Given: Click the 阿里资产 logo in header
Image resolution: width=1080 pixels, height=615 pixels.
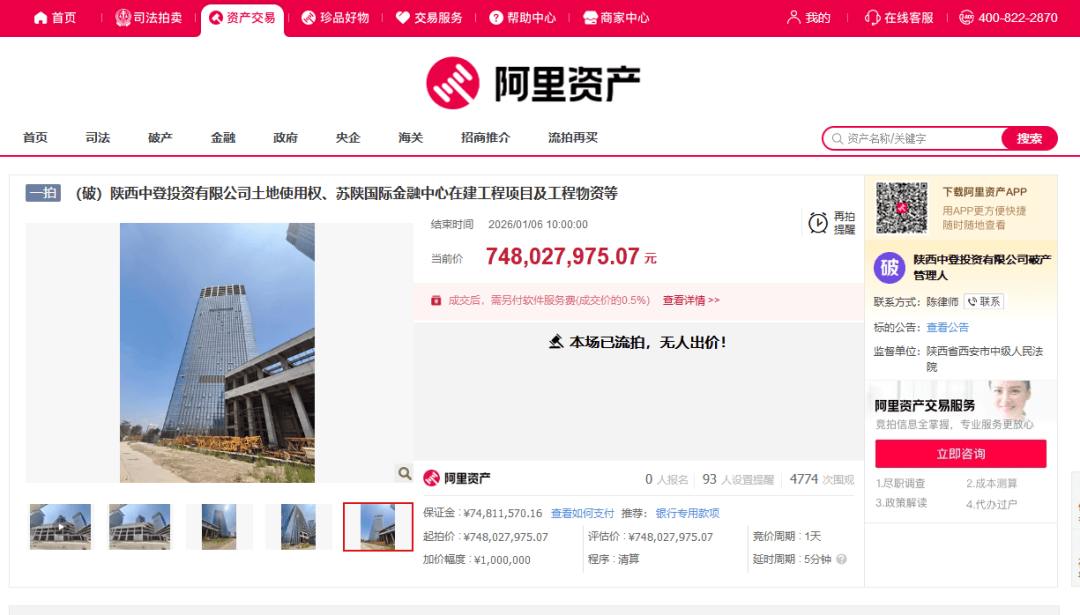Looking at the screenshot, I should point(532,83).
